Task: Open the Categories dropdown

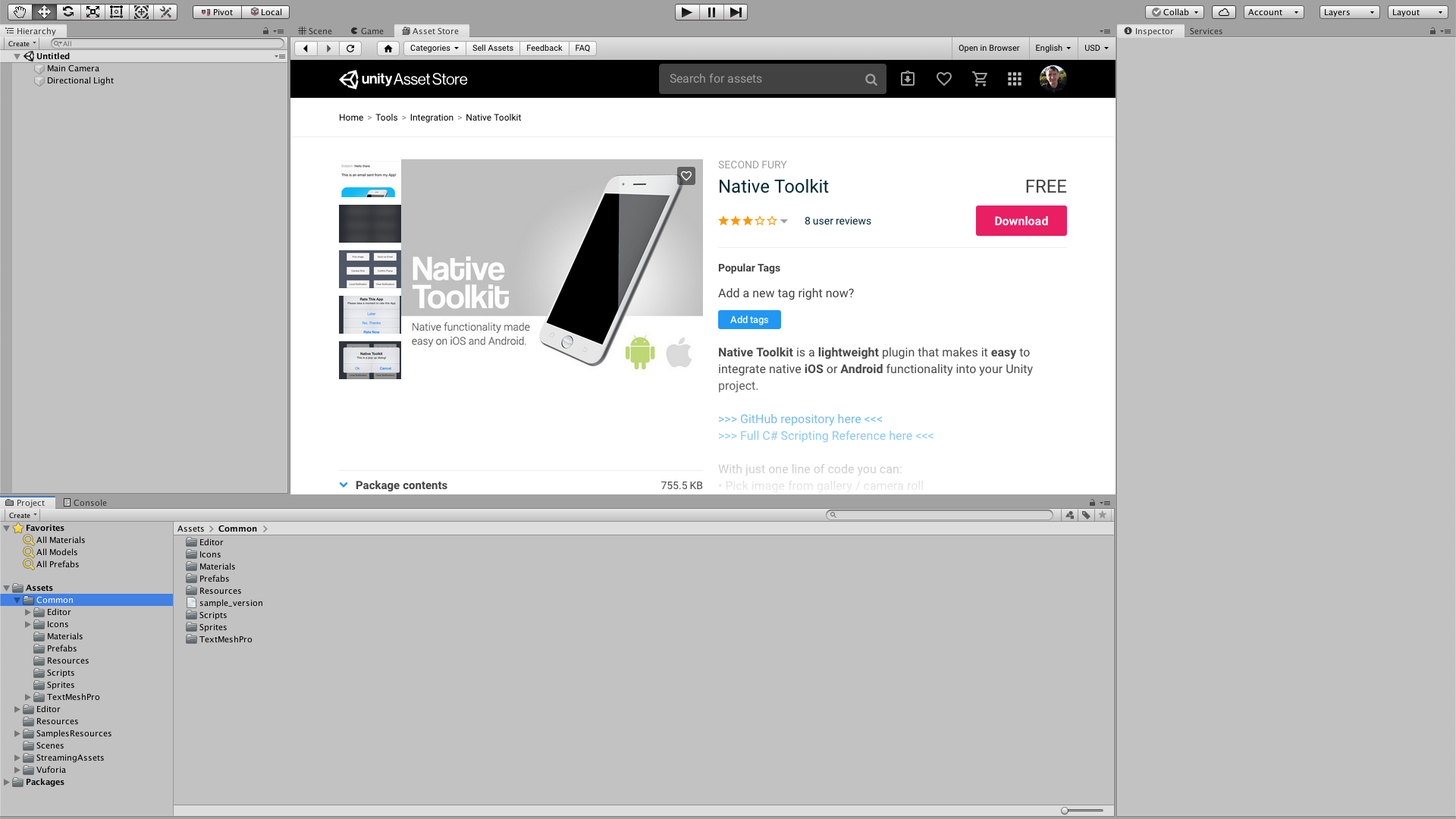Action: pyautogui.click(x=434, y=49)
